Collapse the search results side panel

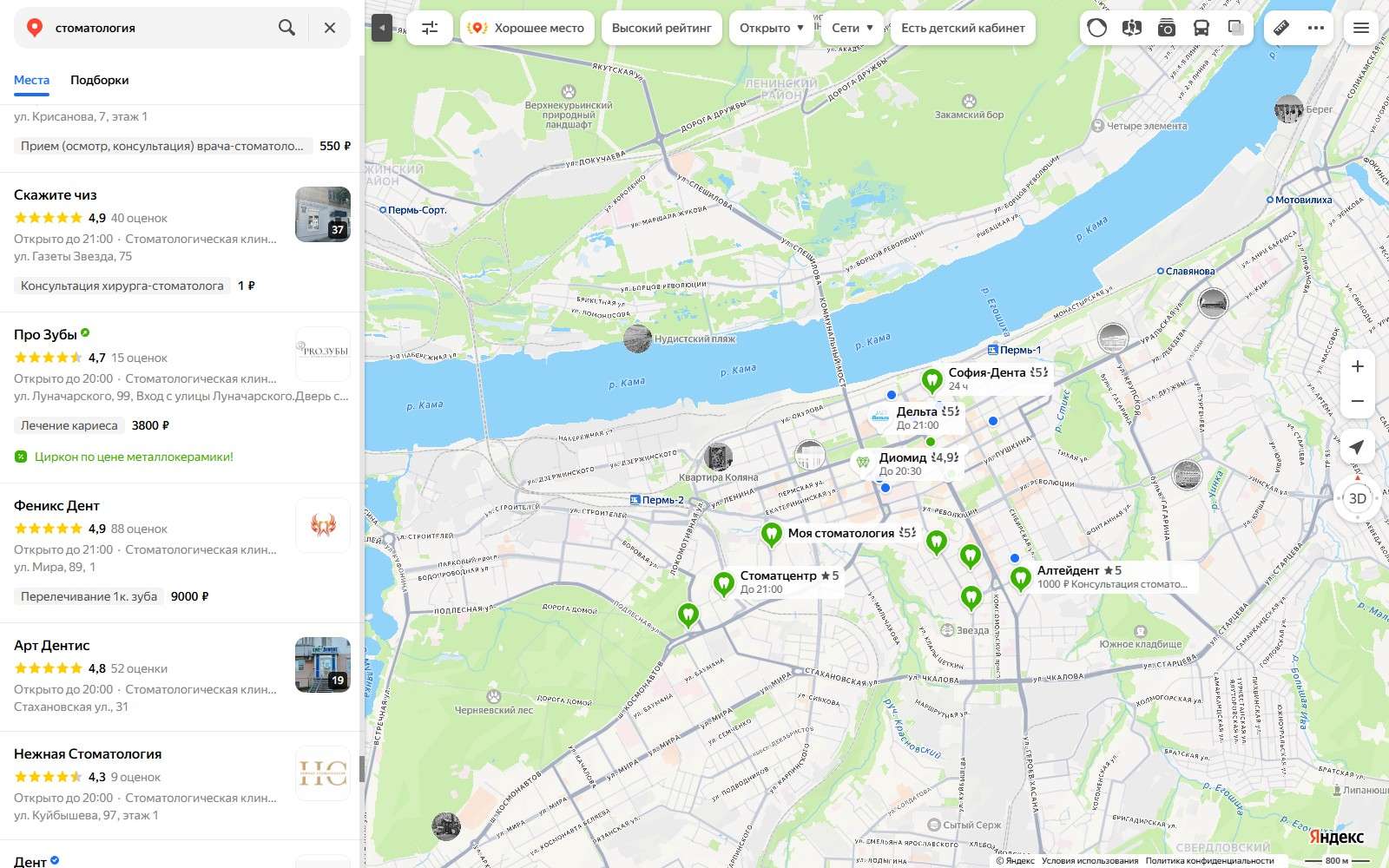coord(381,28)
